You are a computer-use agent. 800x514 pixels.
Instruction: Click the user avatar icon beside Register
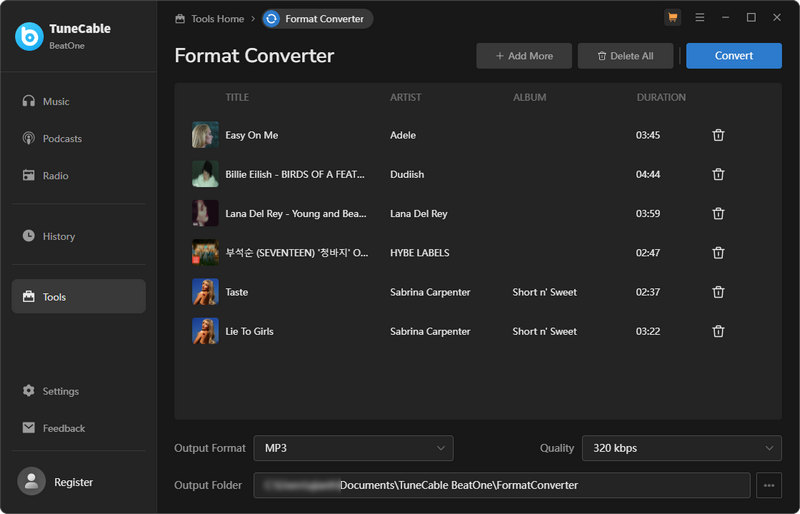(31, 481)
